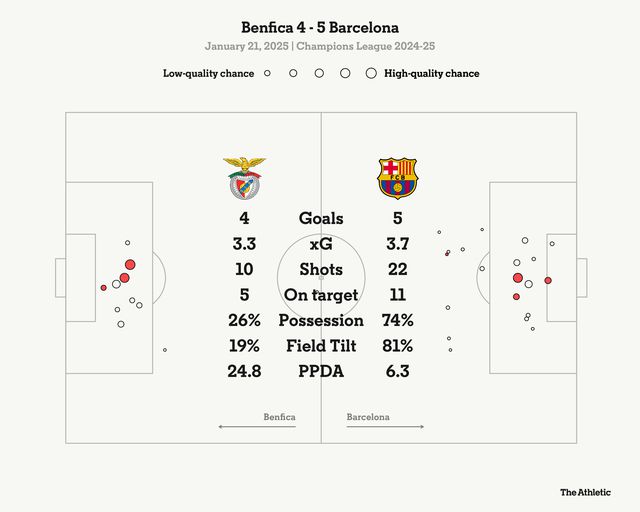640x512 pixels.
Task: Select the Field Tilt stat label
Action: [321, 346]
